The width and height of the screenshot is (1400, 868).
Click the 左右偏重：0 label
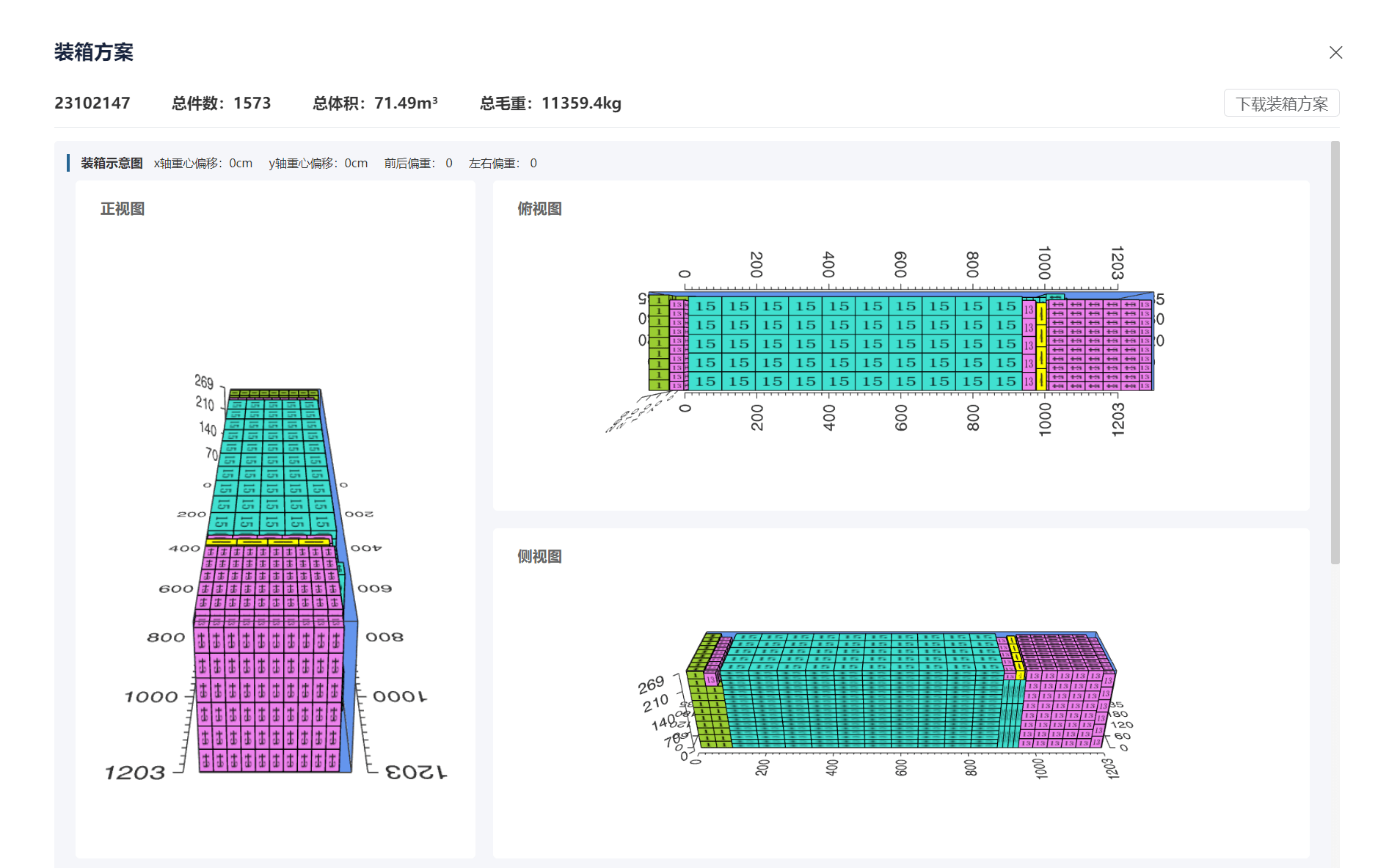(x=503, y=163)
